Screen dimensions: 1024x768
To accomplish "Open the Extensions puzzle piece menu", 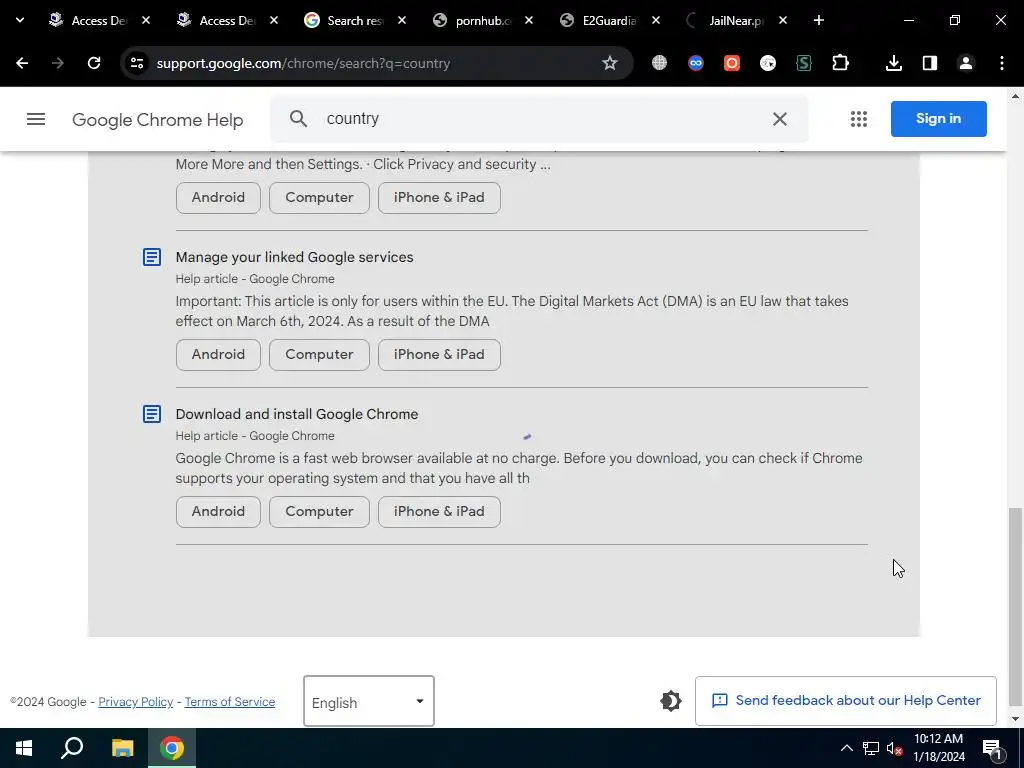I will 840,63.
